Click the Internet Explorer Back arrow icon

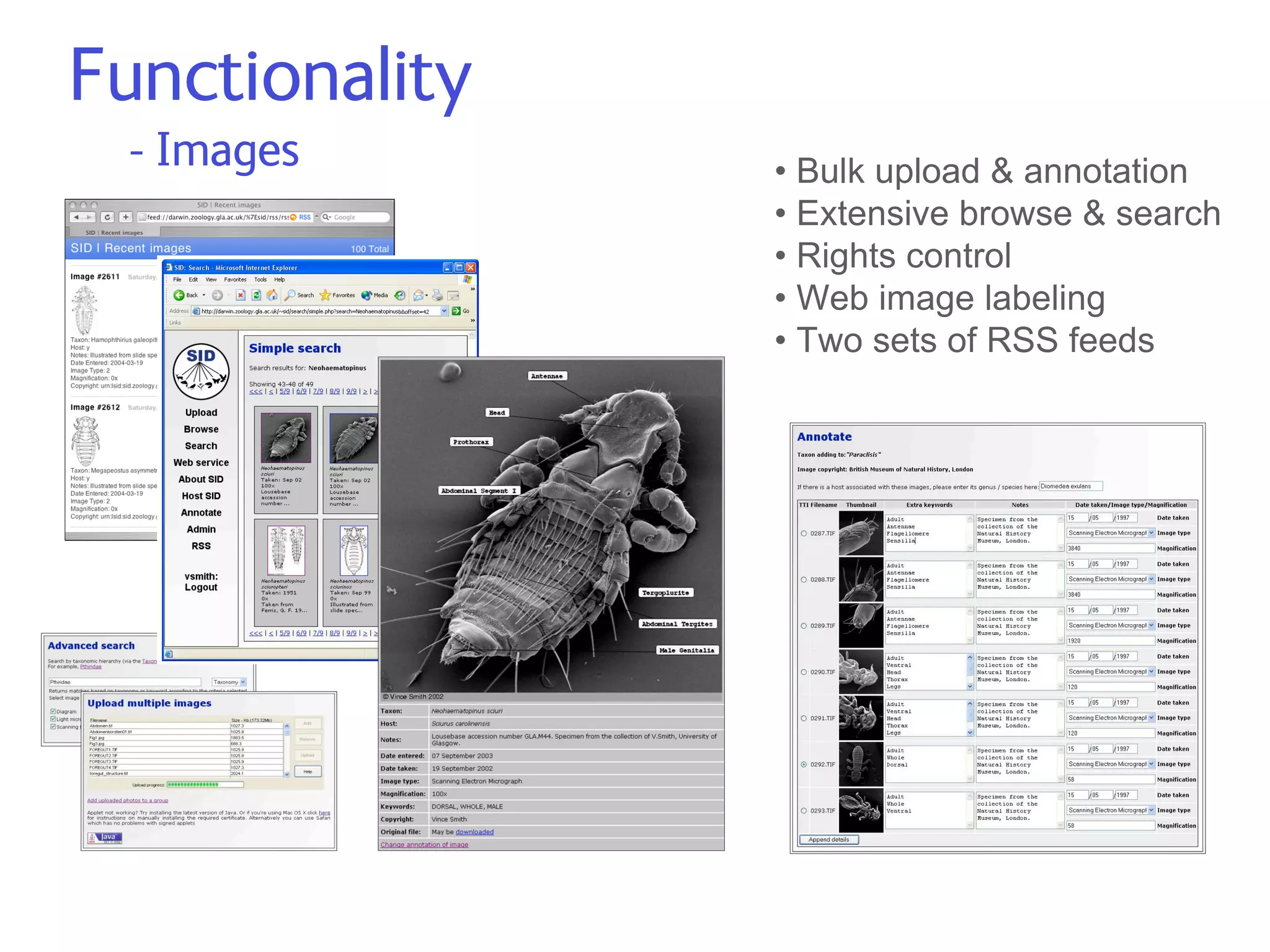point(179,295)
